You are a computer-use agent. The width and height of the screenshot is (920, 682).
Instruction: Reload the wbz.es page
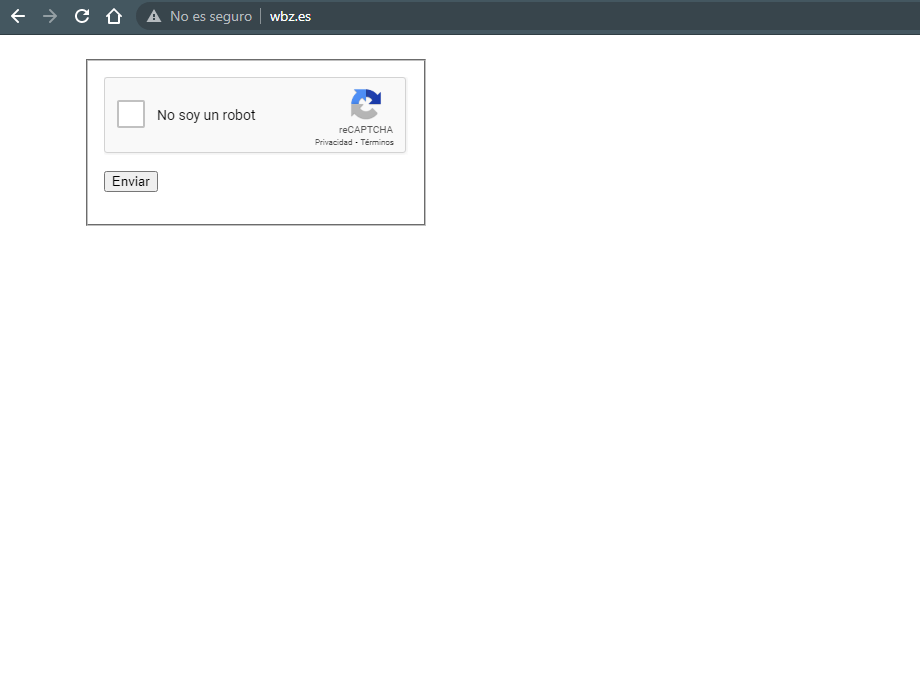click(82, 16)
